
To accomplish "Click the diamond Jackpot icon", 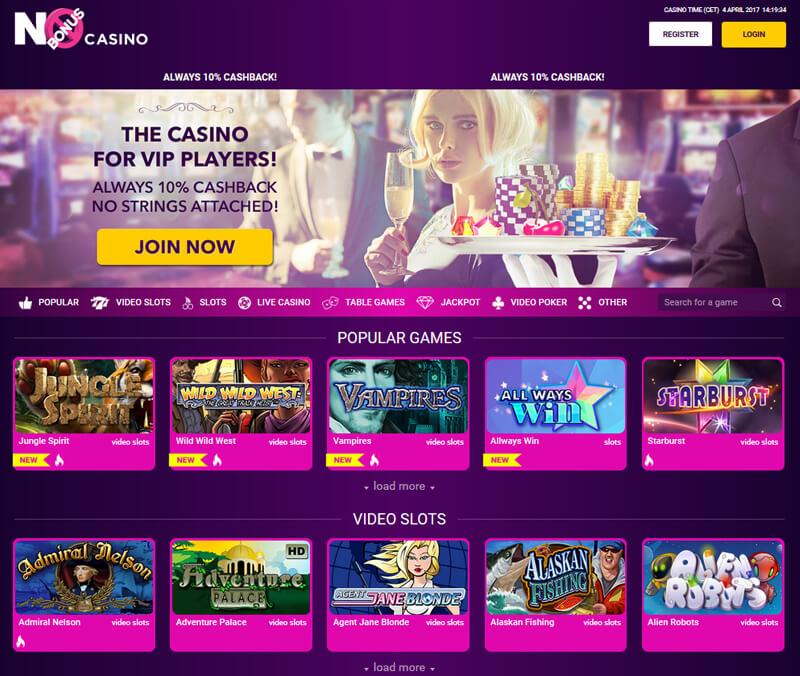I will click(424, 303).
